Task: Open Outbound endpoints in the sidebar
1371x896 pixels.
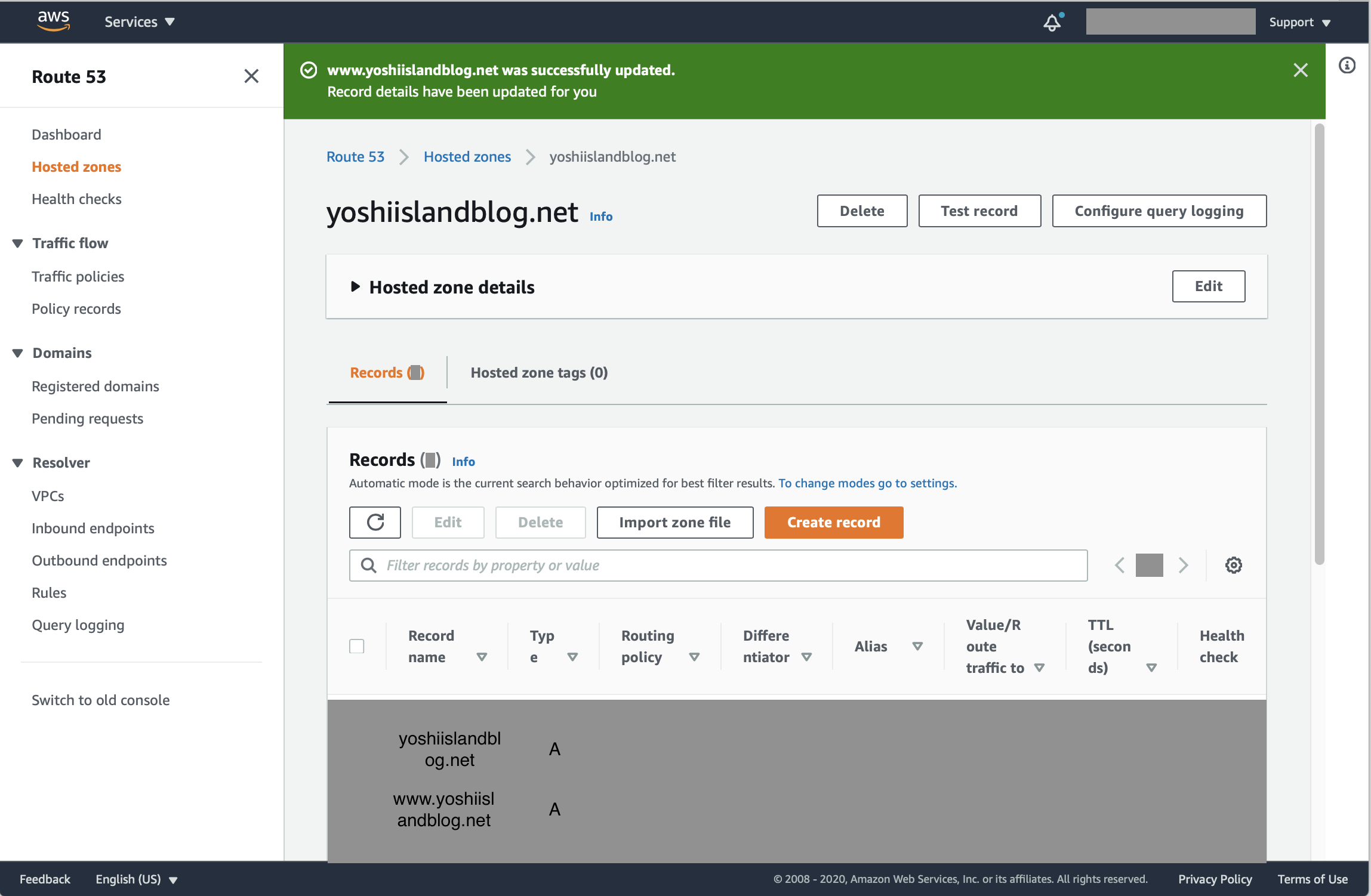Action: [99, 560]
